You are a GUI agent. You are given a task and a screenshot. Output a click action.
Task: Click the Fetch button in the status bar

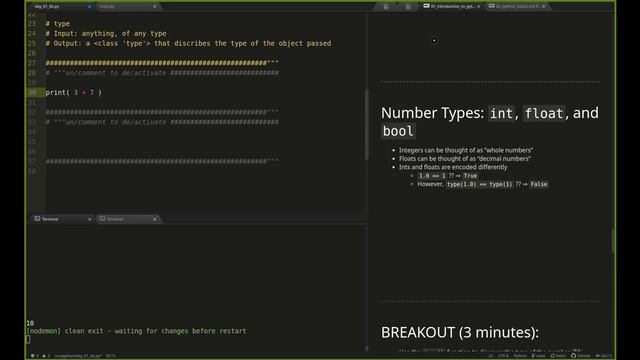click(558, 356)
